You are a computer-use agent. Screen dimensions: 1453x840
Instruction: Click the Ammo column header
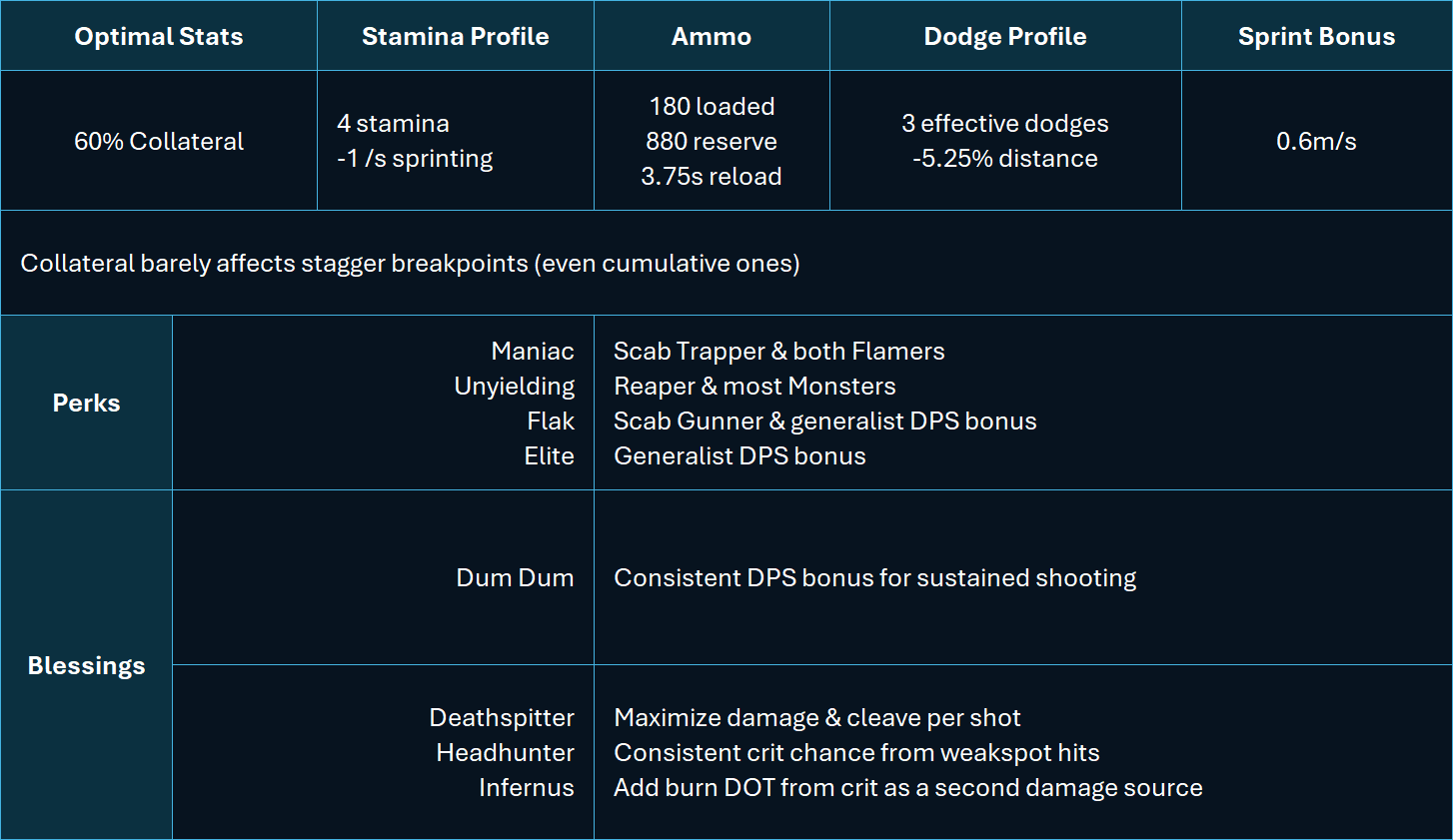pyautogui.click(x=712, y=36)
